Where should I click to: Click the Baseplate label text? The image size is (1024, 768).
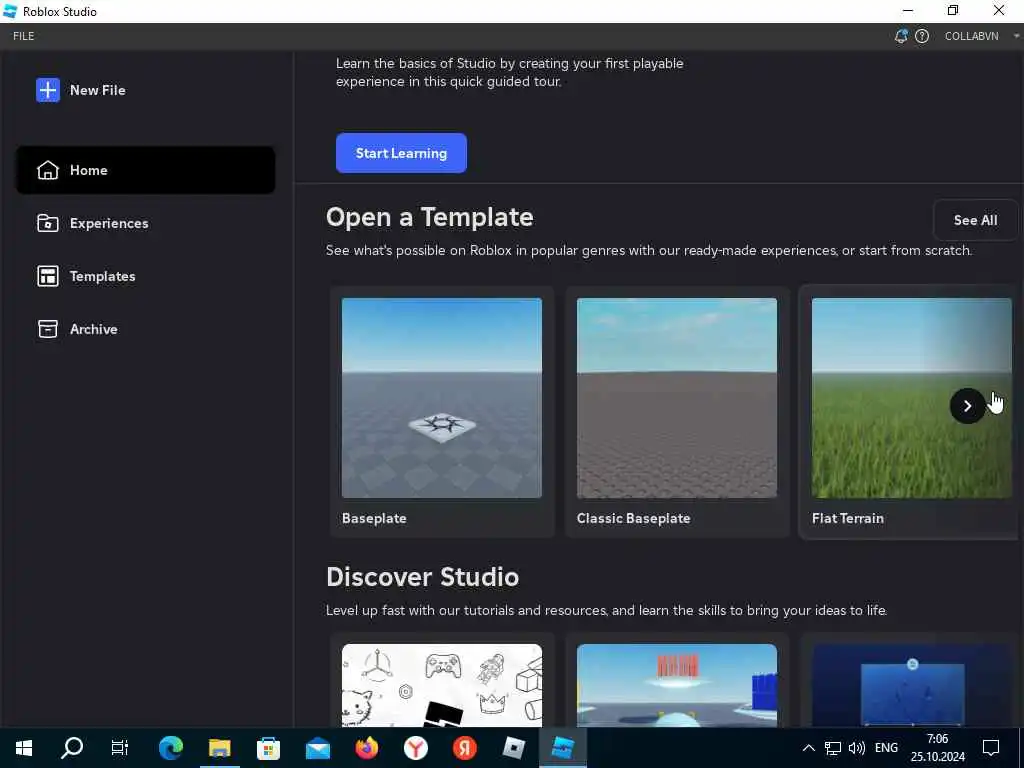[374, 518]
